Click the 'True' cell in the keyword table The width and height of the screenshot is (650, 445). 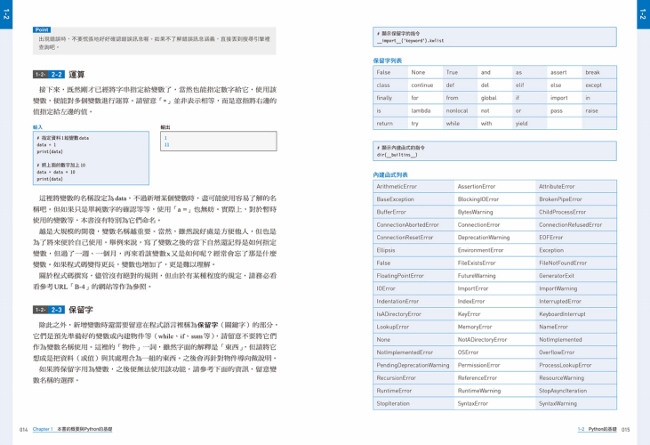tap(460, 72)
